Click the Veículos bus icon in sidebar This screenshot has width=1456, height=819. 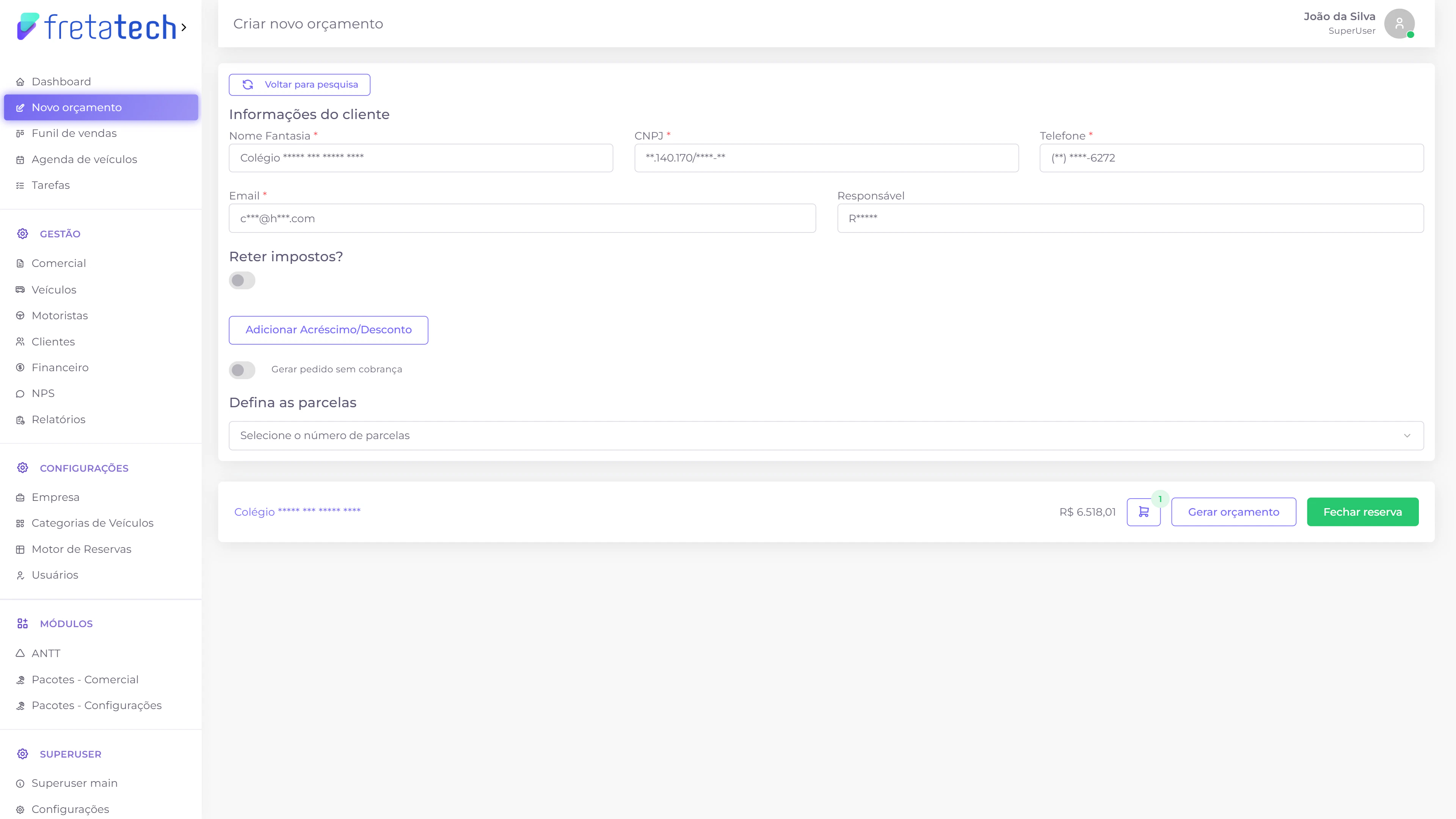(x=20, y=289)
